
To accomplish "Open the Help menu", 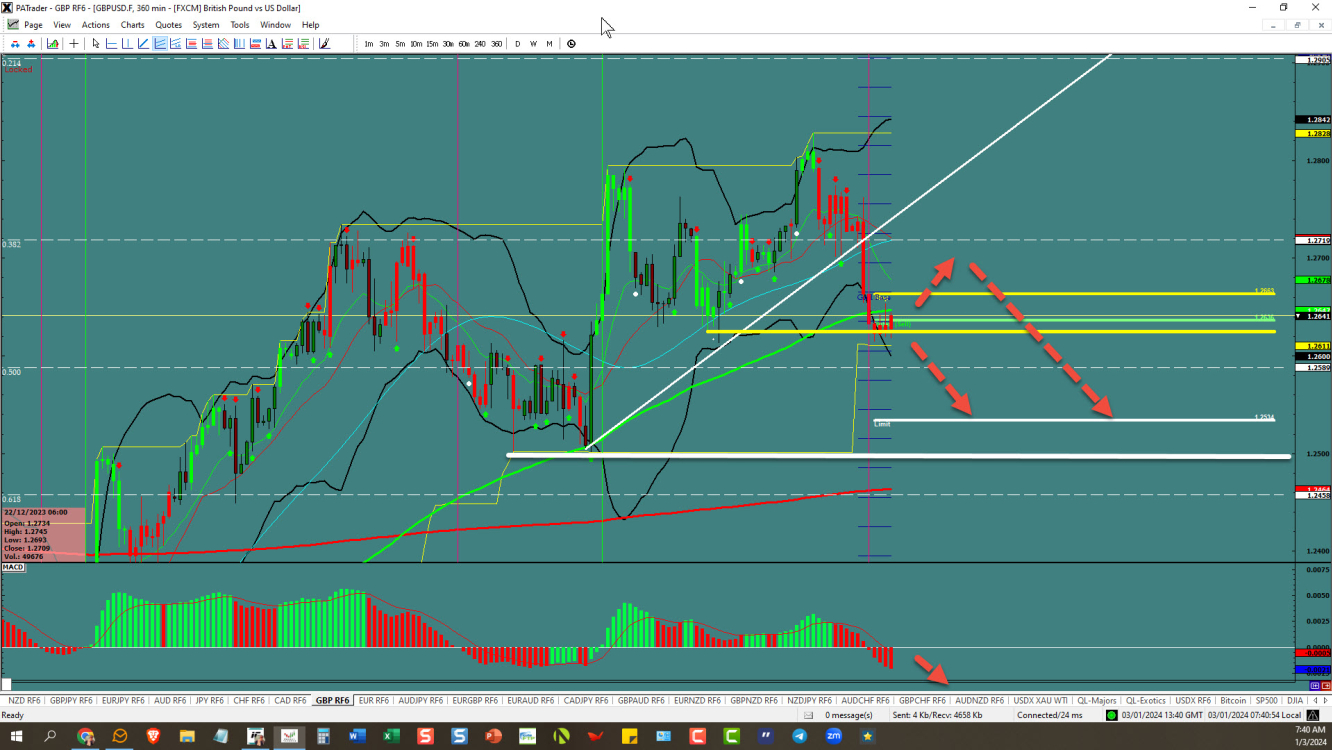I will pyautogui.click(x=311, y=25).
